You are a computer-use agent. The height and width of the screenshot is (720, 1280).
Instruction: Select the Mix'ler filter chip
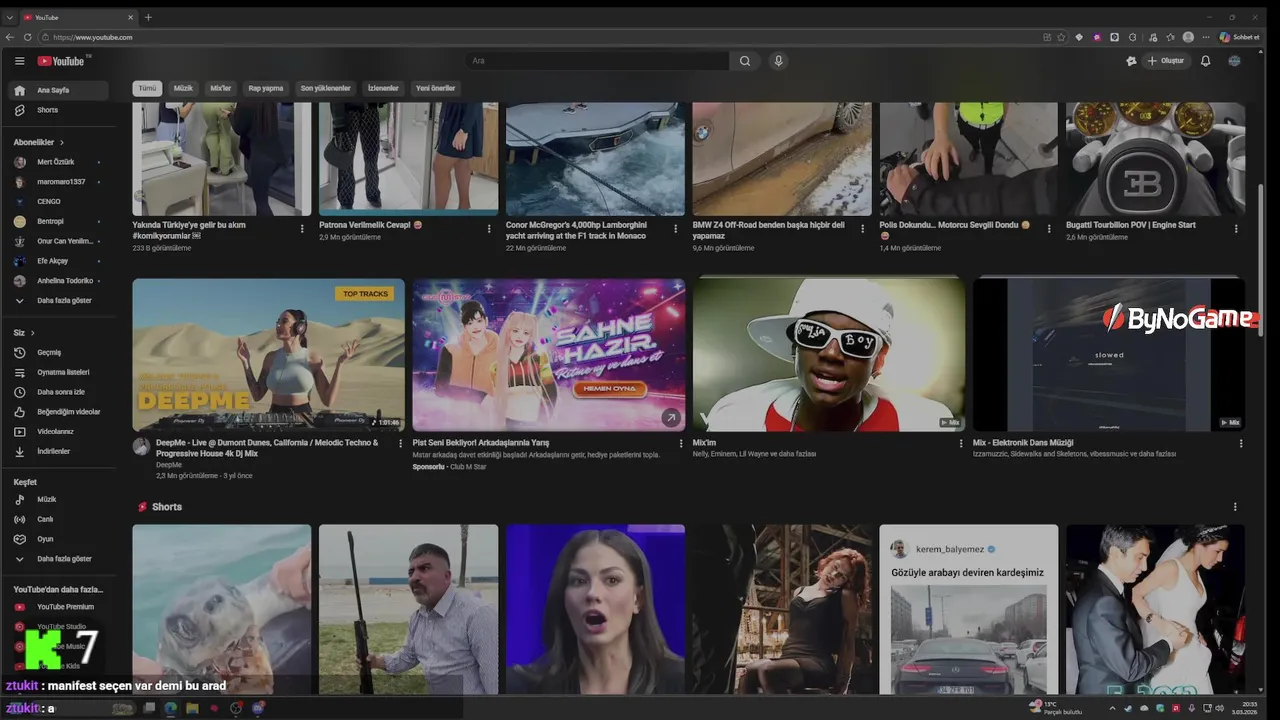tap(220, 88)
